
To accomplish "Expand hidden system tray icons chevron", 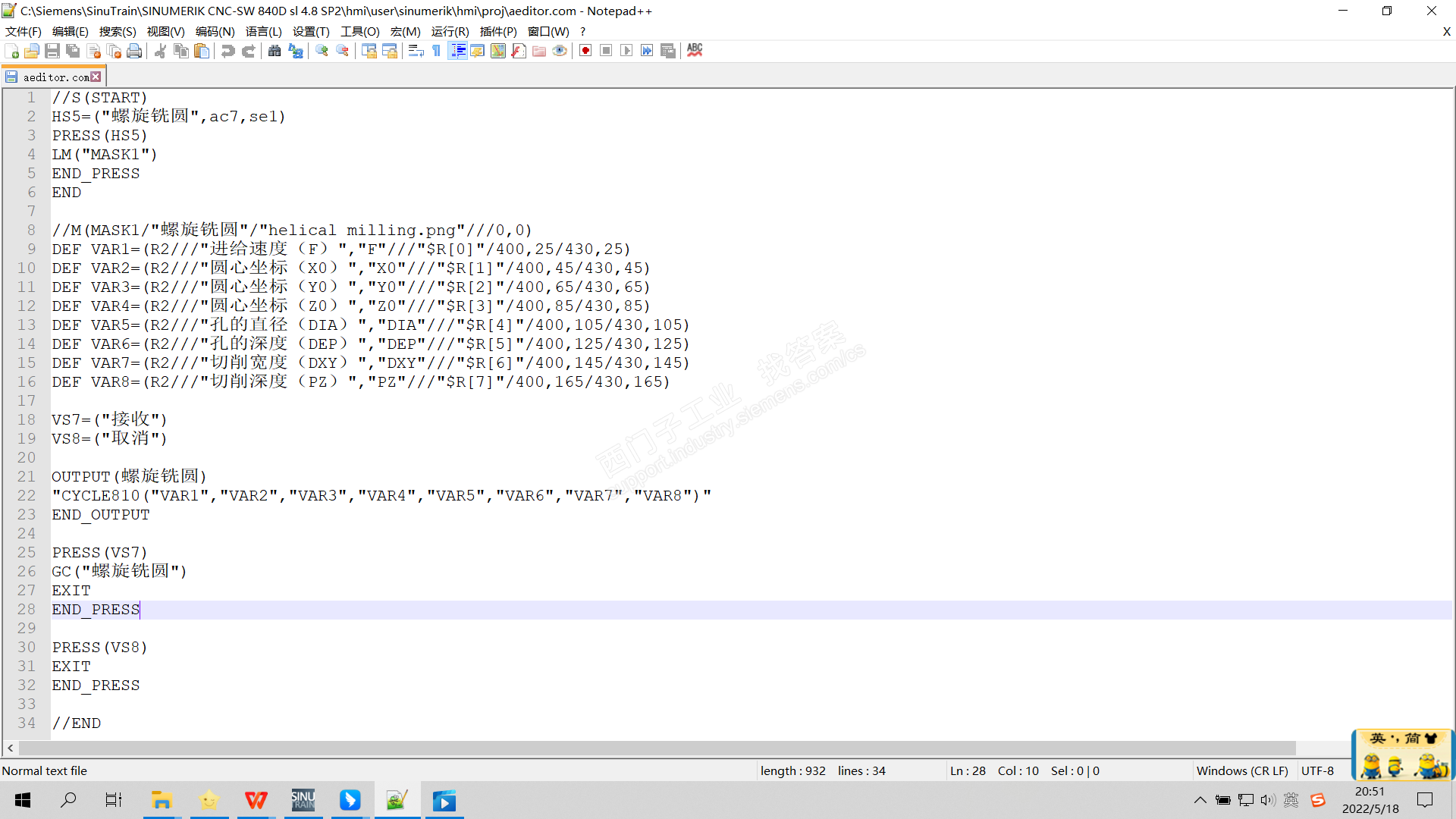I will pyautogui.click(x=1200, y=800).
